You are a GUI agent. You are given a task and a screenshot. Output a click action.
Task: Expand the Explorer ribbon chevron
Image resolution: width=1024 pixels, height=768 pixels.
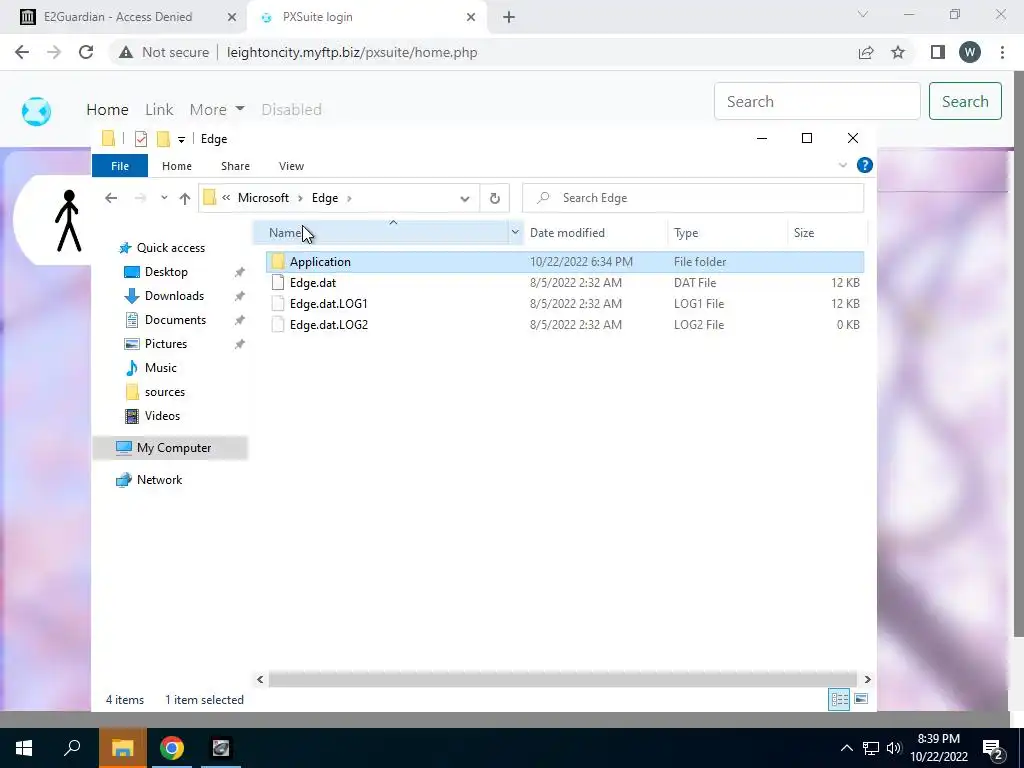pyautogui.click(x=842, y=165)
